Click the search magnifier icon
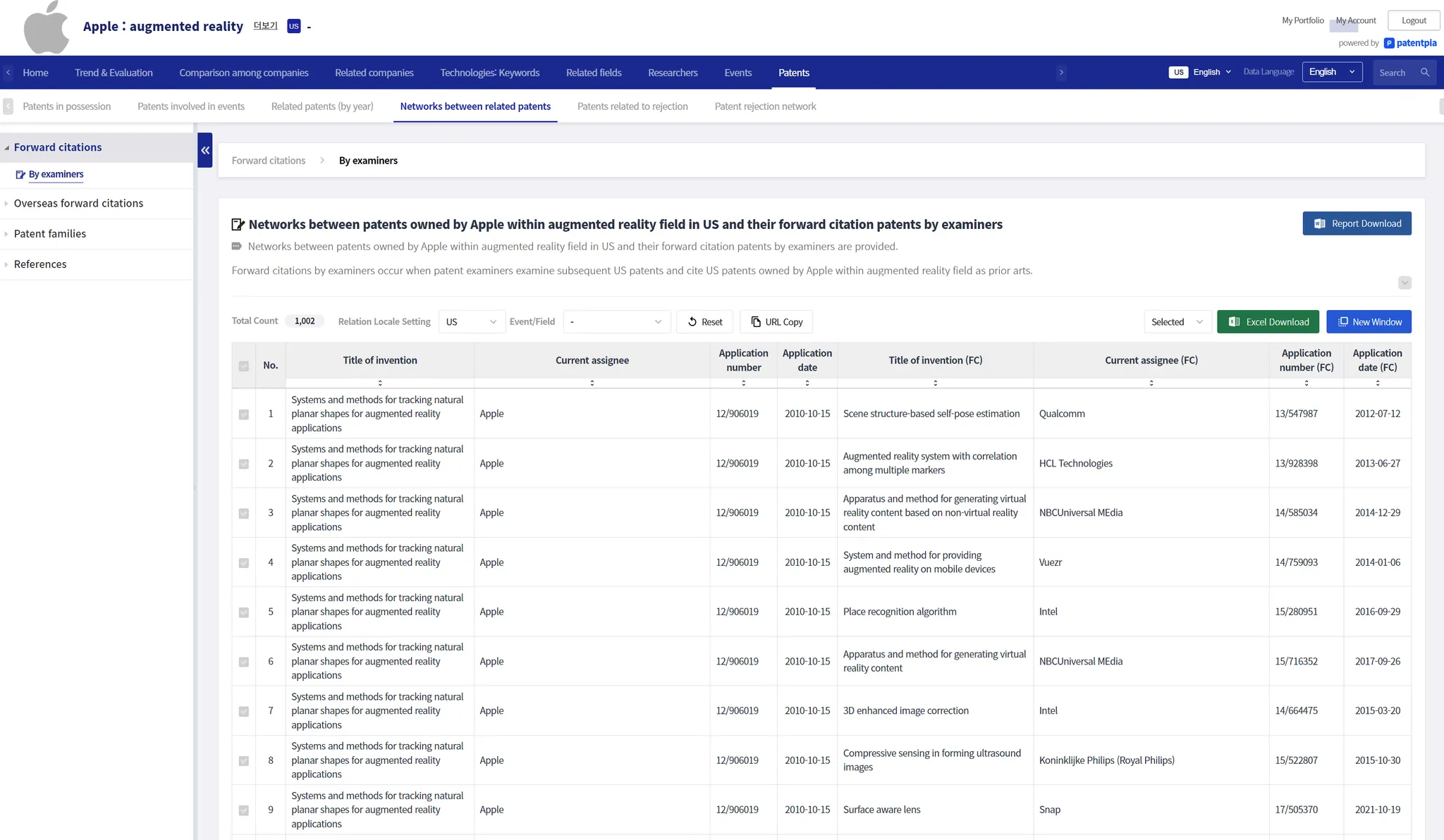This screenshot has width=1444, height=840. coord(1425,73)
